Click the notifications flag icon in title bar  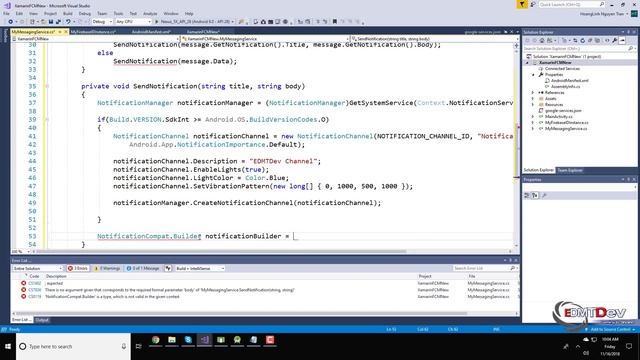coord(522,4)
